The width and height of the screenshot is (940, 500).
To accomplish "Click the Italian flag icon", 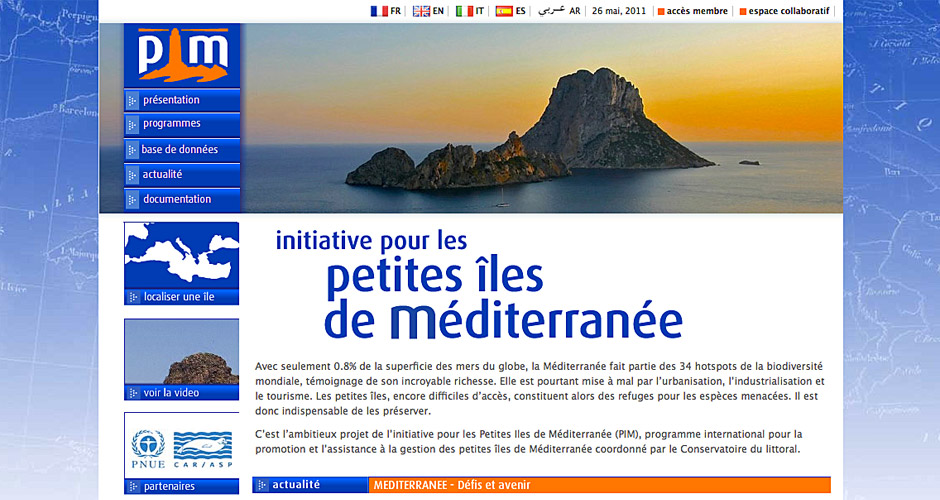I will pyautogui.click(x=464, y=11).
